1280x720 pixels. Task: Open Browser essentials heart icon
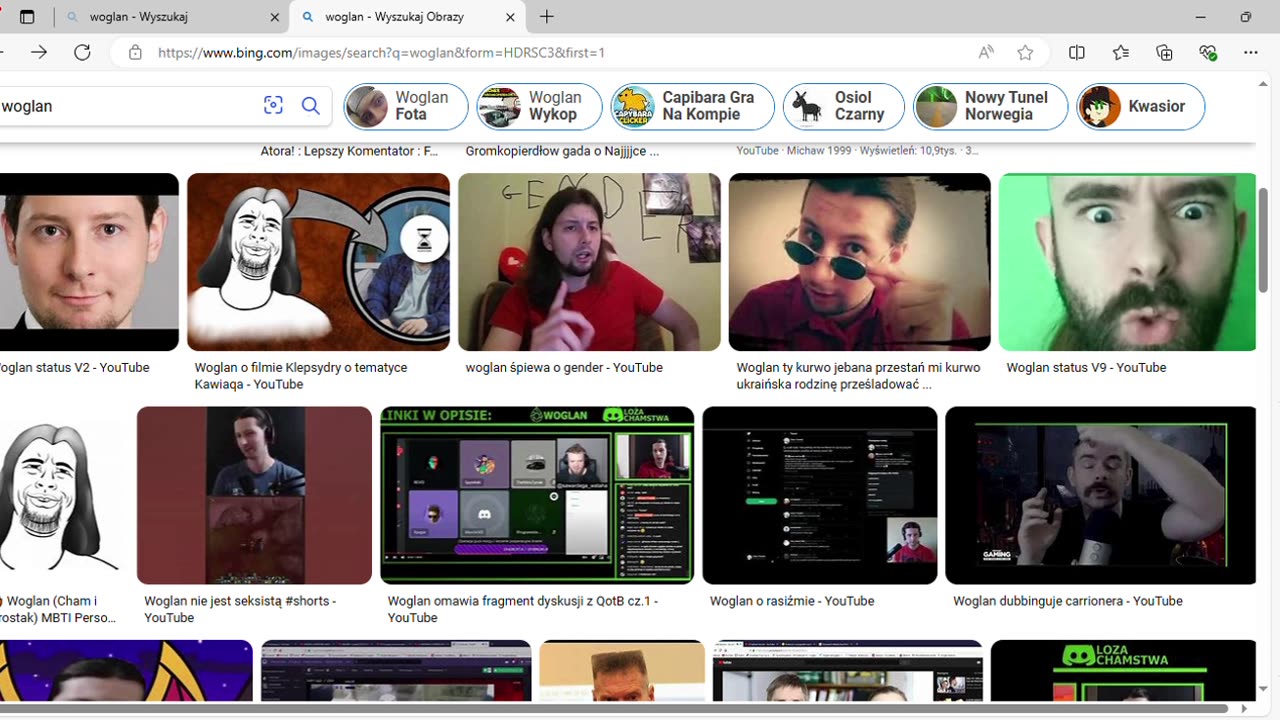(1208, 52)
